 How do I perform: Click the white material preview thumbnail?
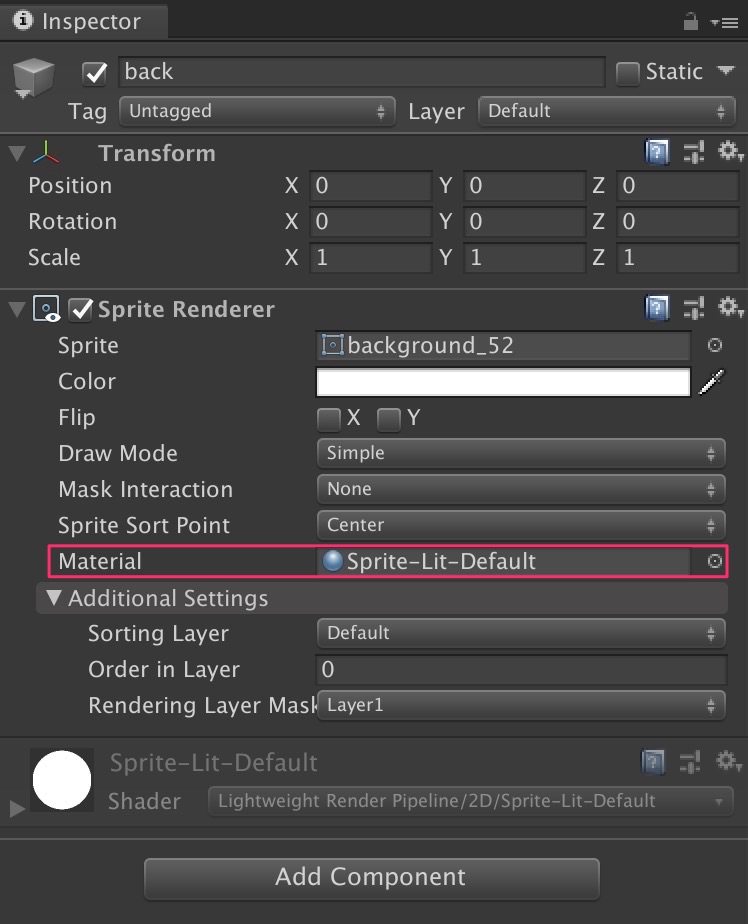(62, 780)
